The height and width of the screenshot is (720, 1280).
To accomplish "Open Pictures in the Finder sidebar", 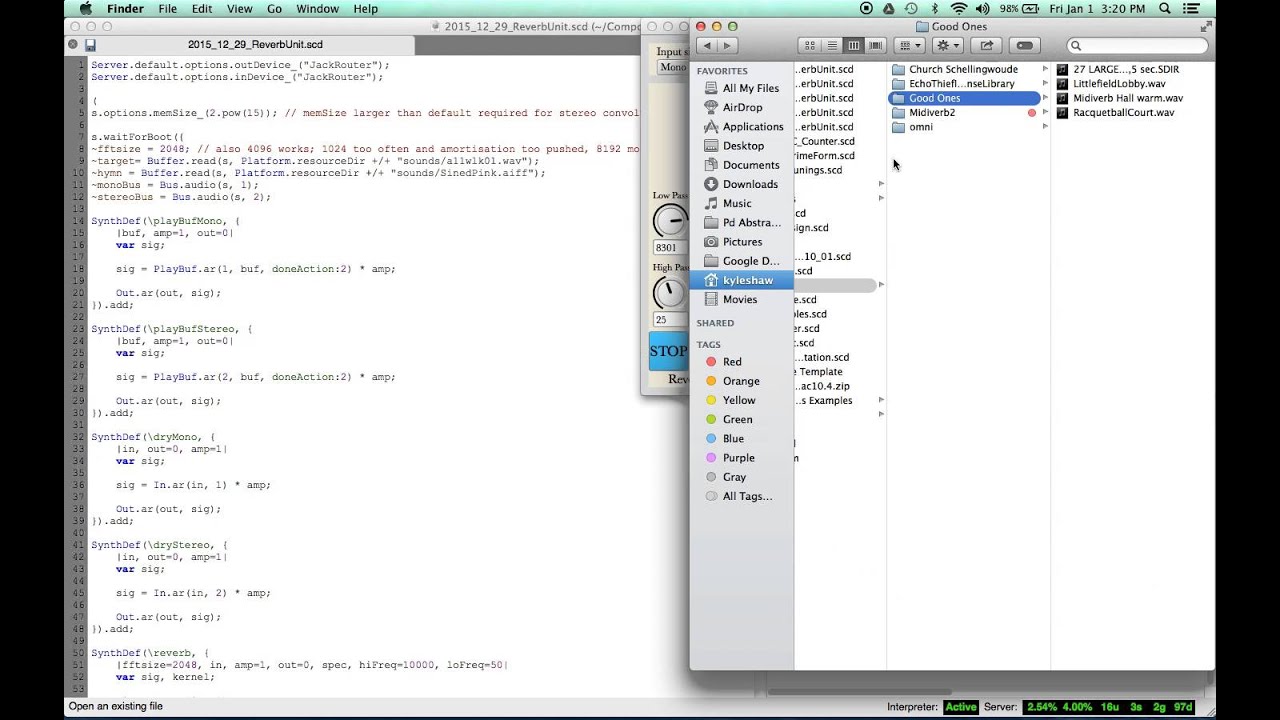I will click(741, 242).
